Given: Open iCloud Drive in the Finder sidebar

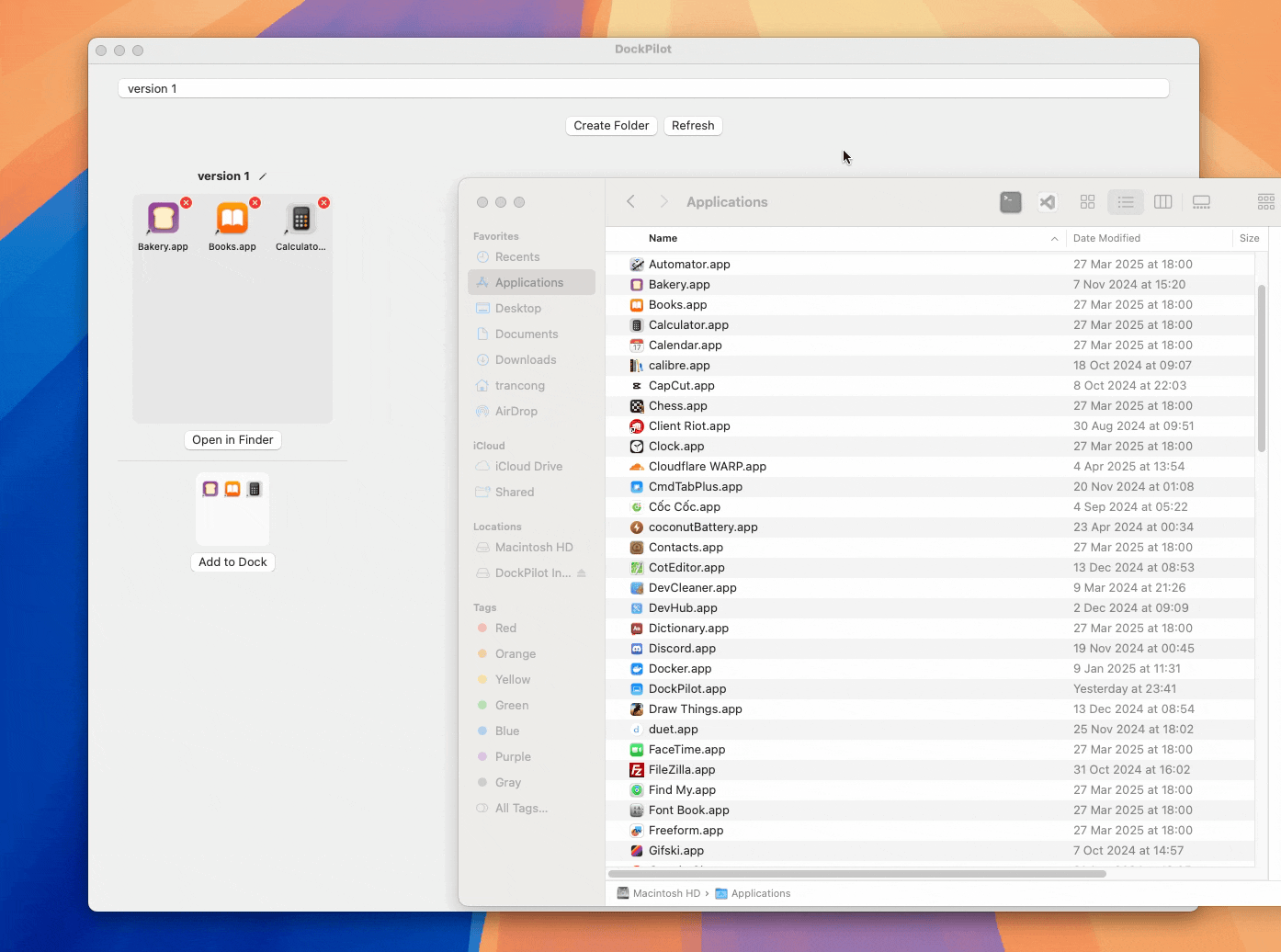Looking at the screenshot, I should coord(531,467).
